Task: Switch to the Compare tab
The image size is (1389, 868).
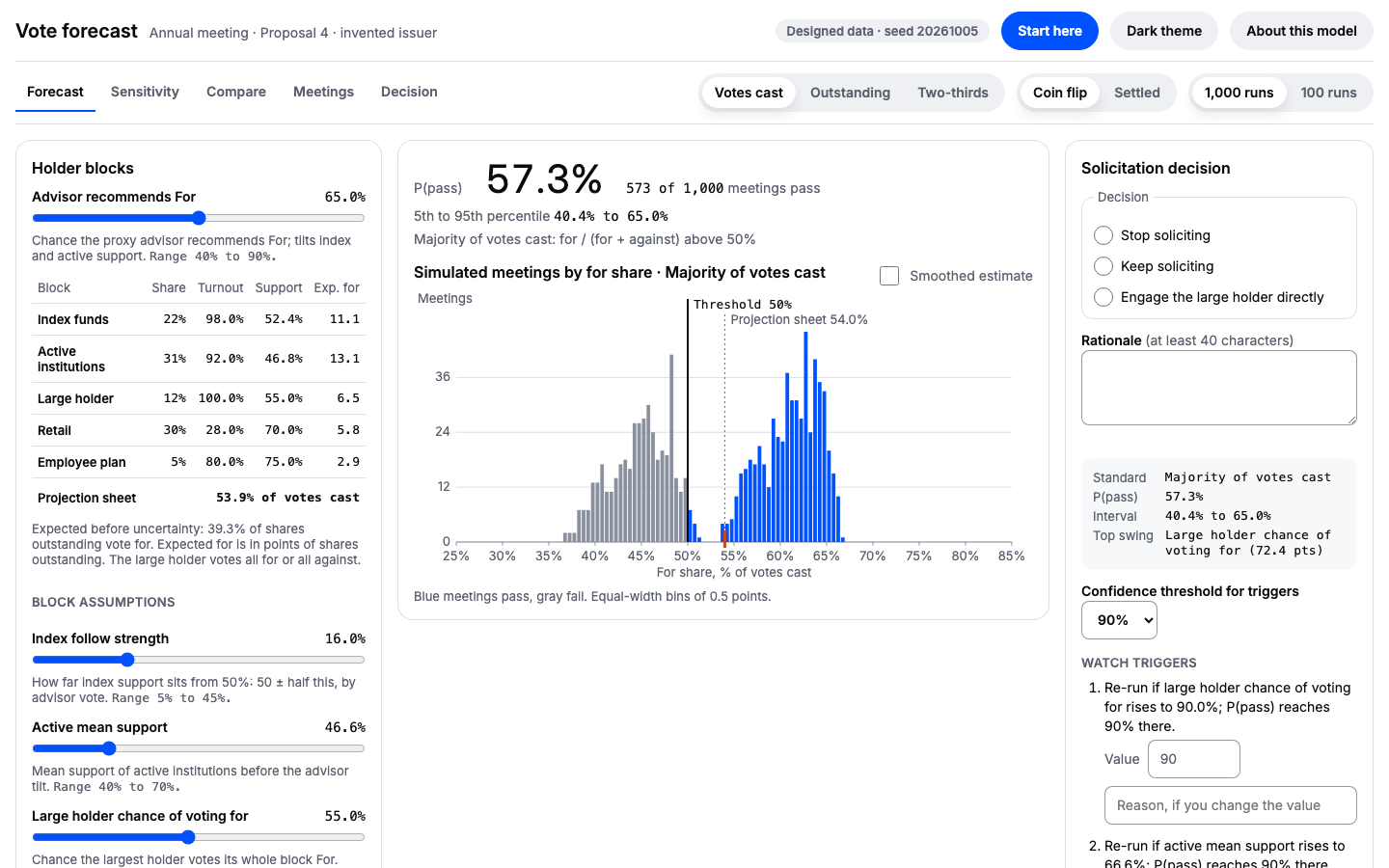Action: click(236, 92)
